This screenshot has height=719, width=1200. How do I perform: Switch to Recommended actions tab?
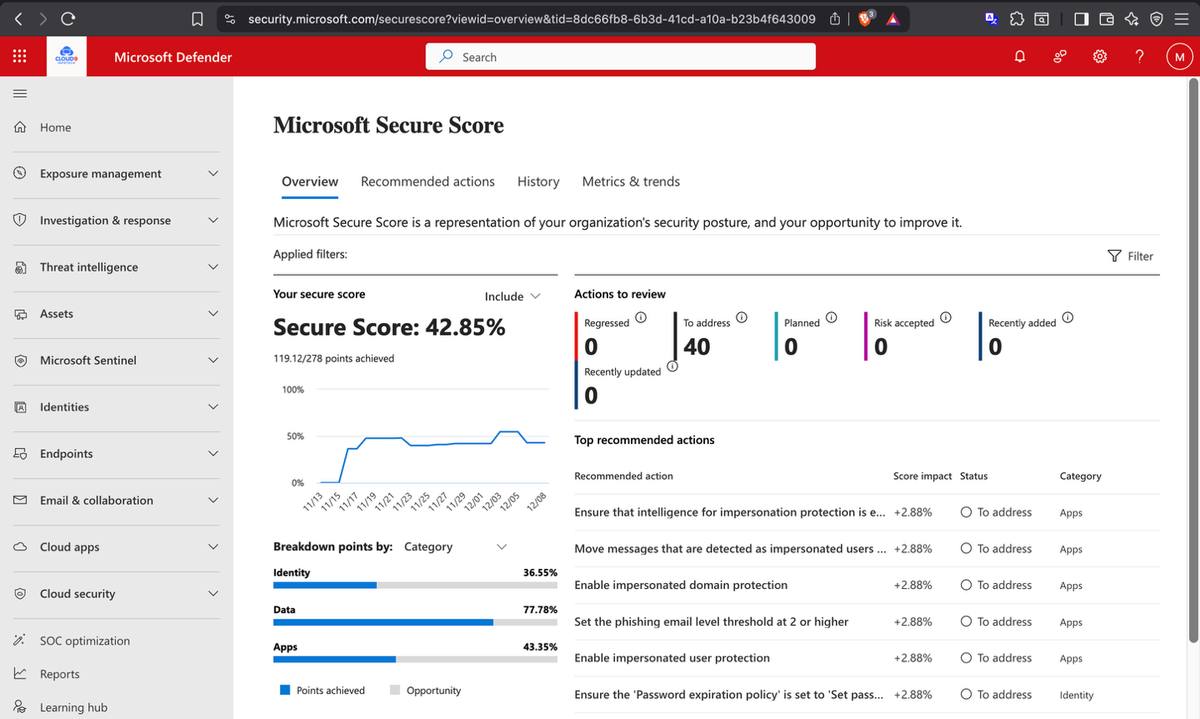[428, 182]
